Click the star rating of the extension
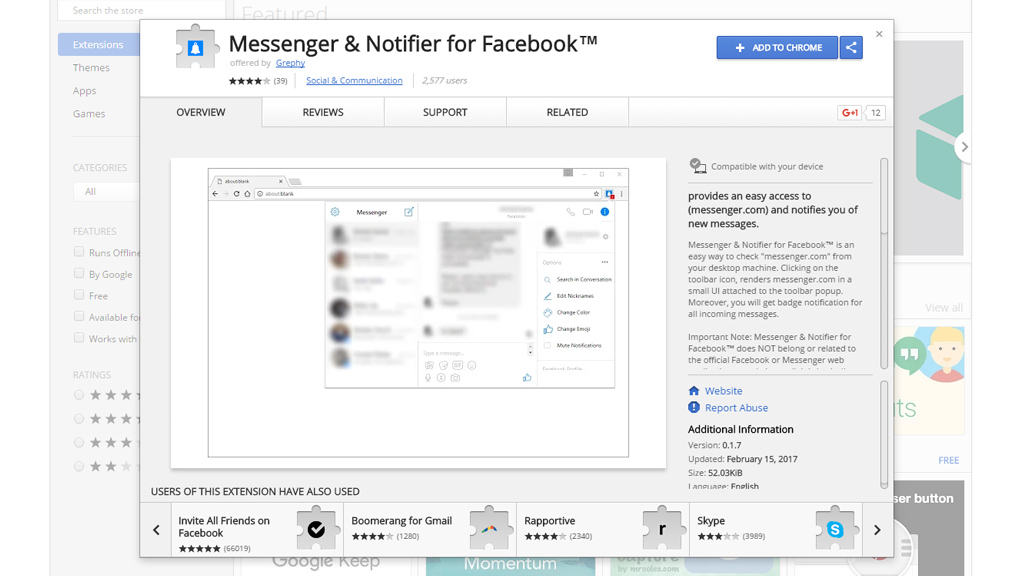1024x576 pixels. point(249,81)
